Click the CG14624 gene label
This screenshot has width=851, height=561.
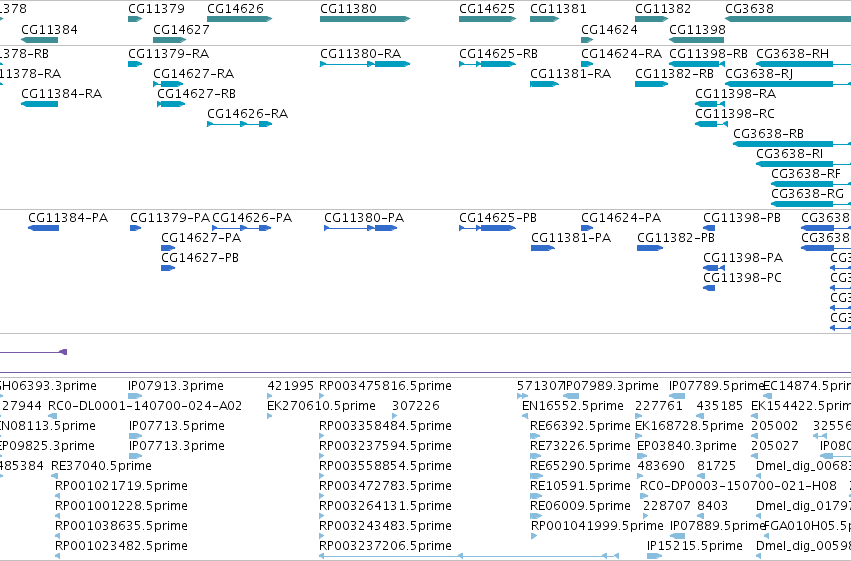coord(609,30)
